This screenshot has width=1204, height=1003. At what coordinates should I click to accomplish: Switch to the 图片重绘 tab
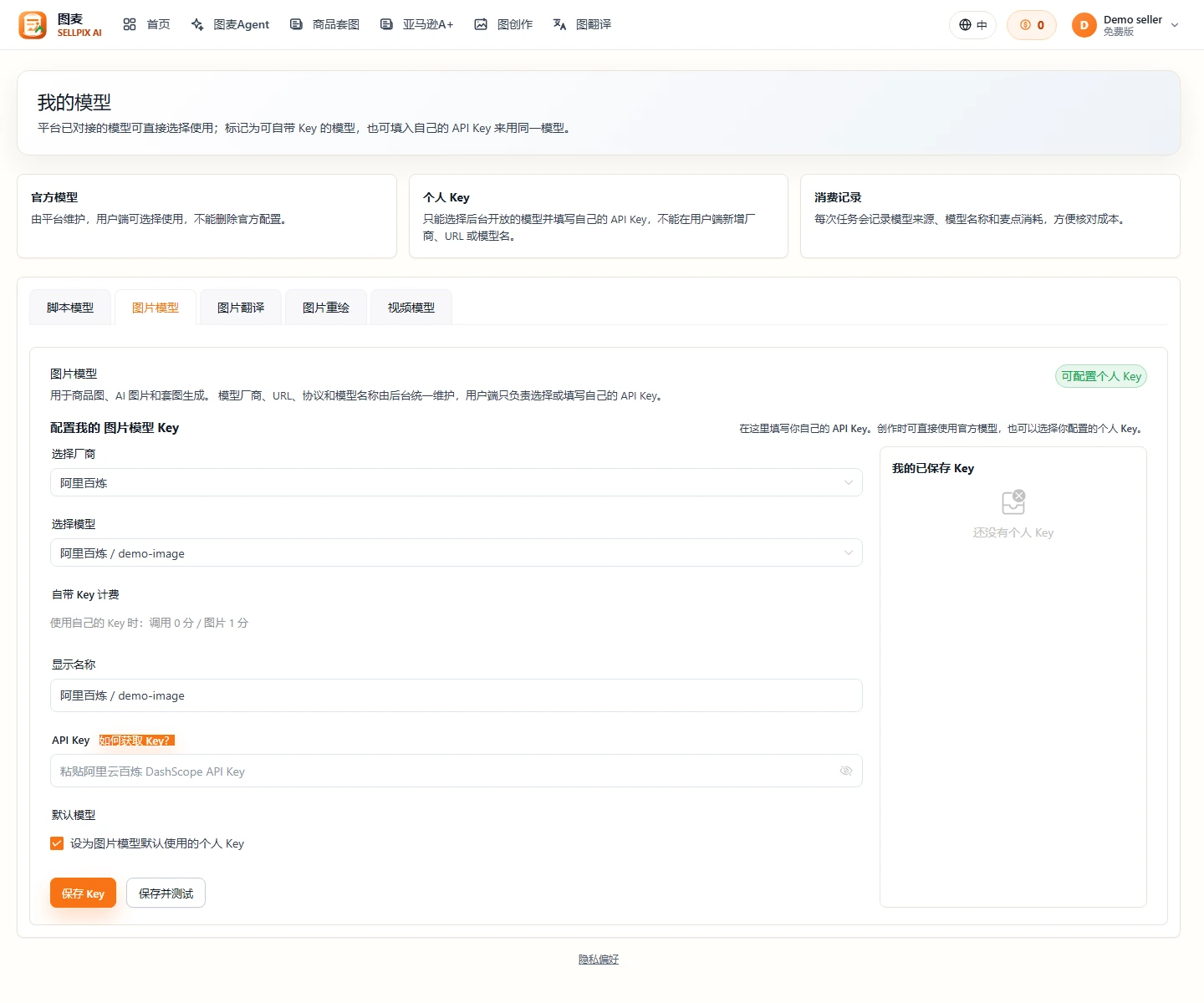326,308
